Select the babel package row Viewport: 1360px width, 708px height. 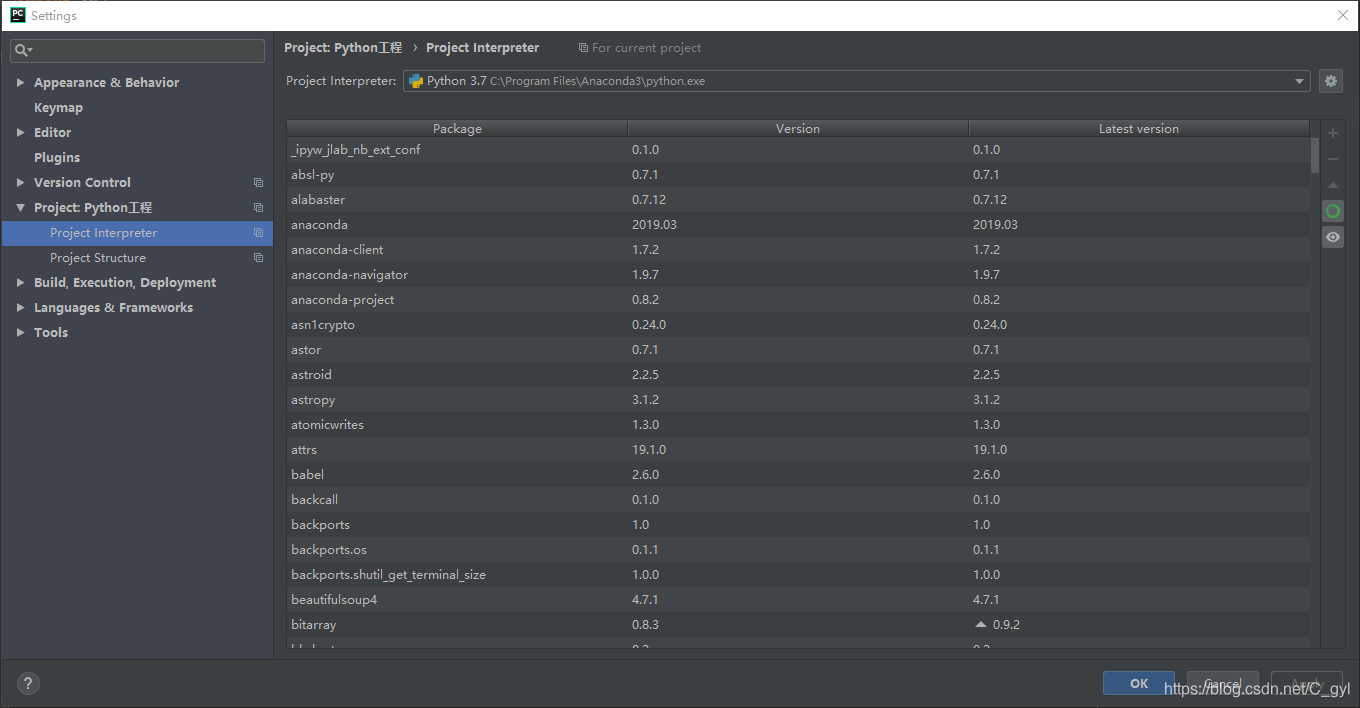(798, 475)
